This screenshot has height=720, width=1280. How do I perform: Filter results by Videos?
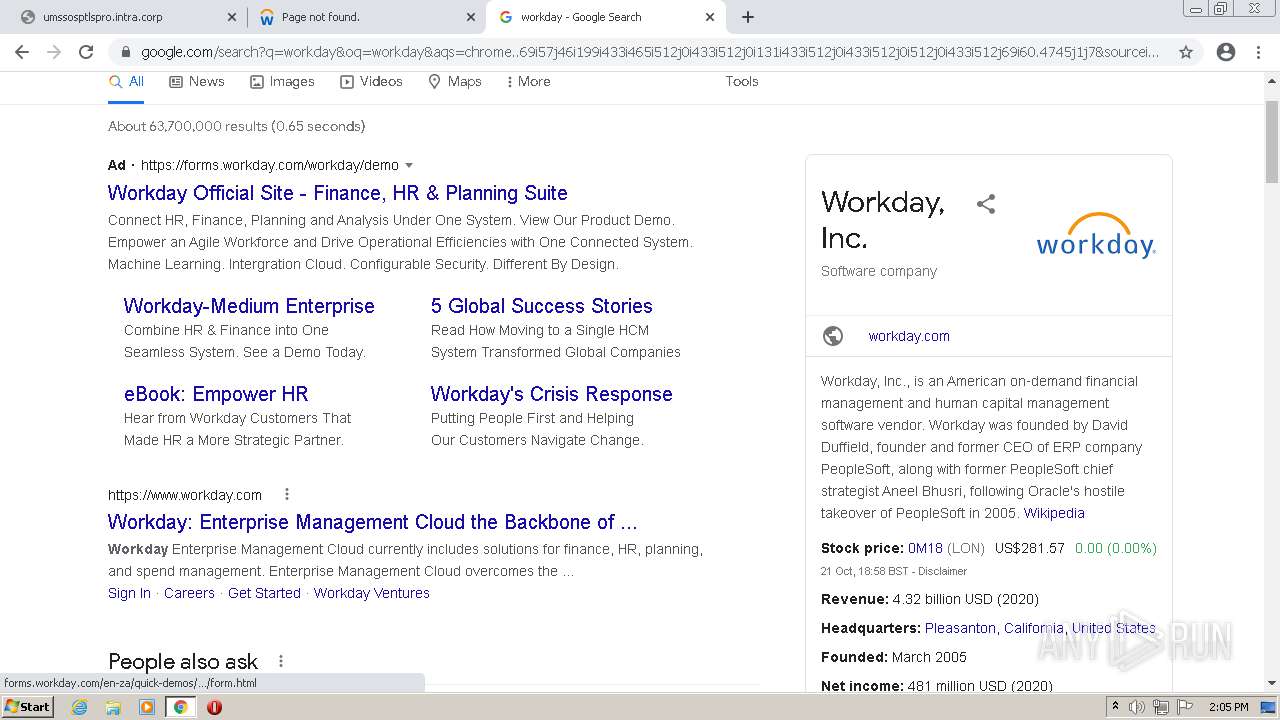371,82
